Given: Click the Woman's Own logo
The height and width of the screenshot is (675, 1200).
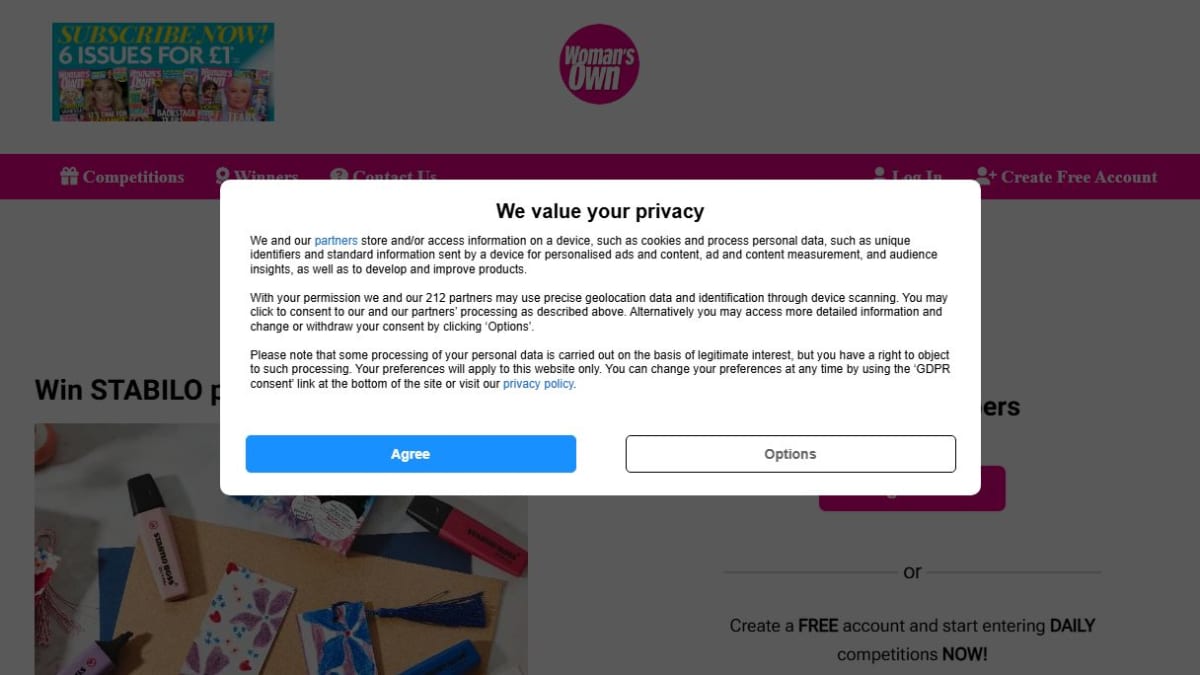Looking at the screenshot, I should [x=599, y=64].
